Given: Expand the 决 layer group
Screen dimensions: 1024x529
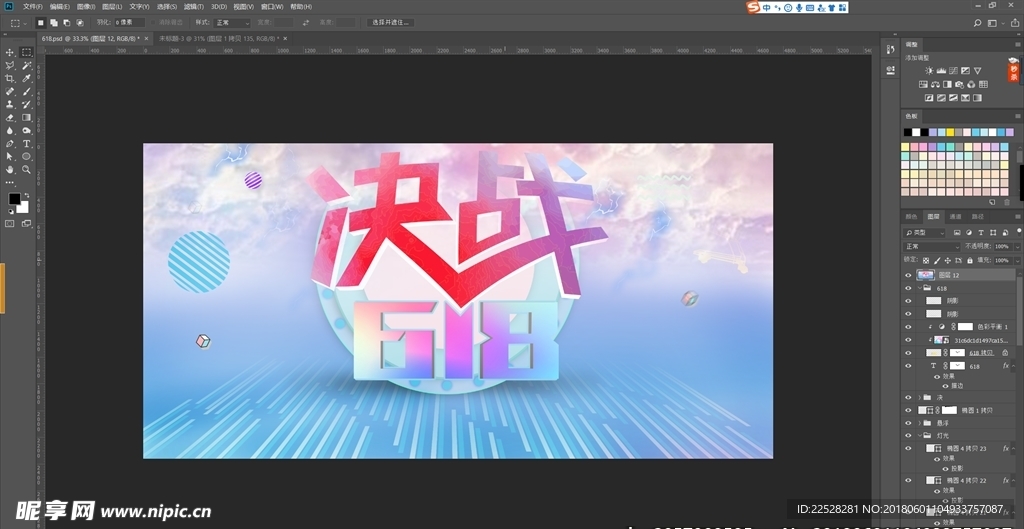Looking at the screenshot, I should (x=920, y=397).
